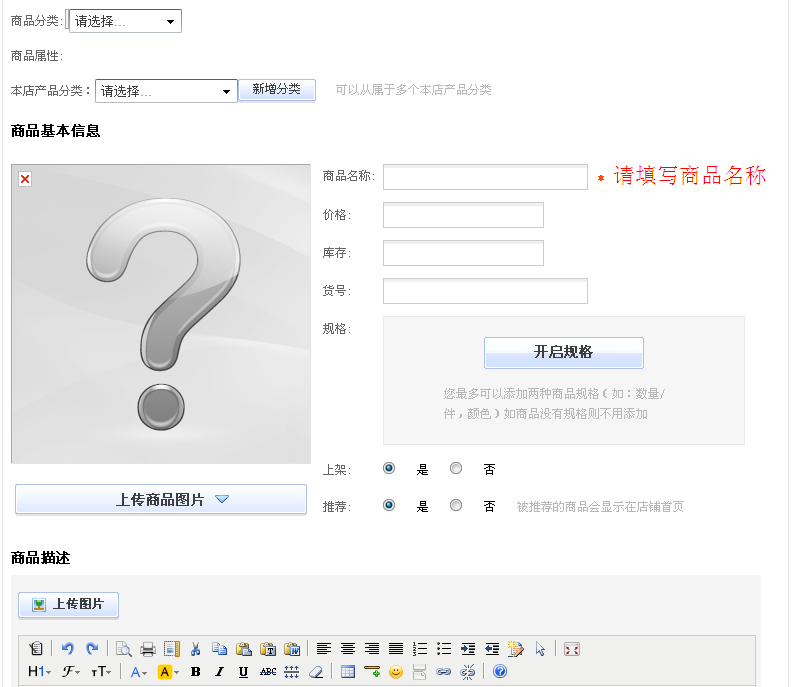
Task: Insert a table using the table icon
Action: pyautogui.click(x=348, y=672)
